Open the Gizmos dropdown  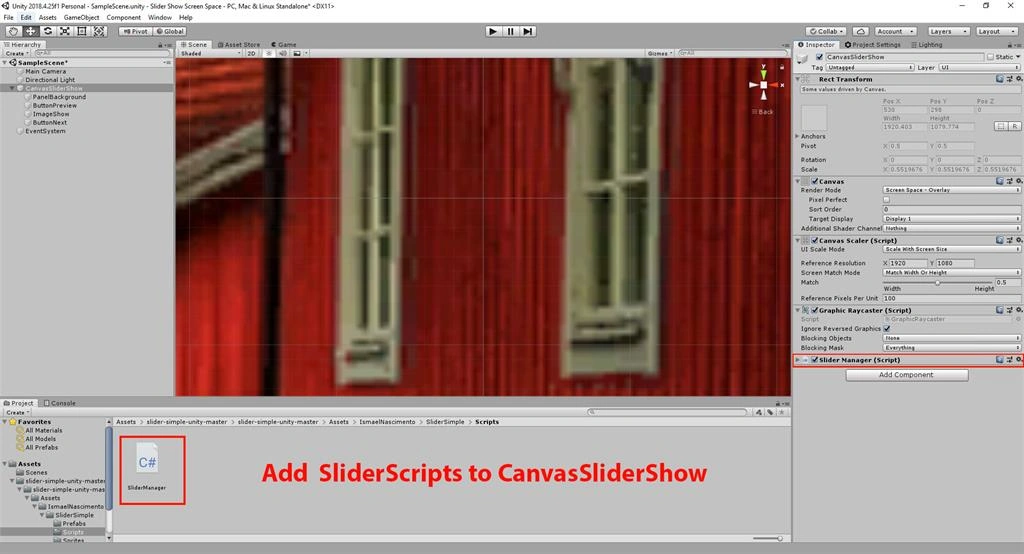[660, 53]
